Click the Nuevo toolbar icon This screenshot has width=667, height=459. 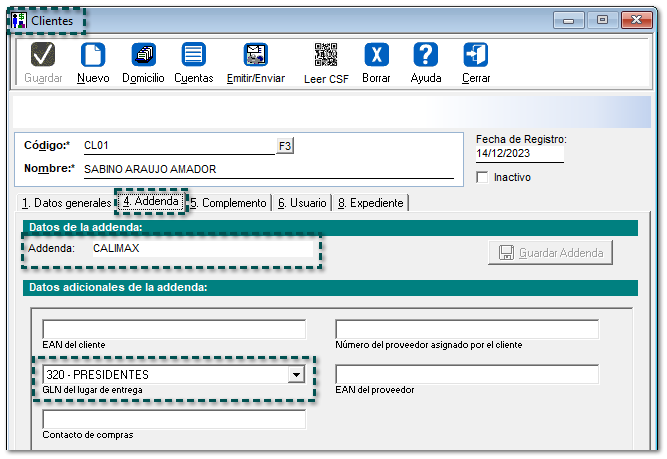click(93, 56)
